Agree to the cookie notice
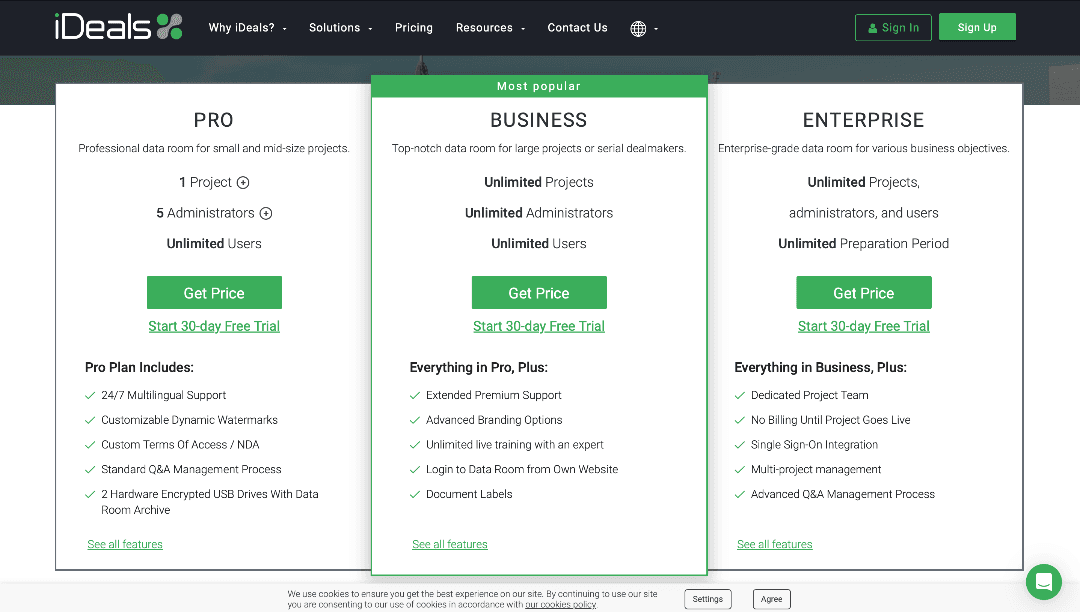 pos(771,599)
